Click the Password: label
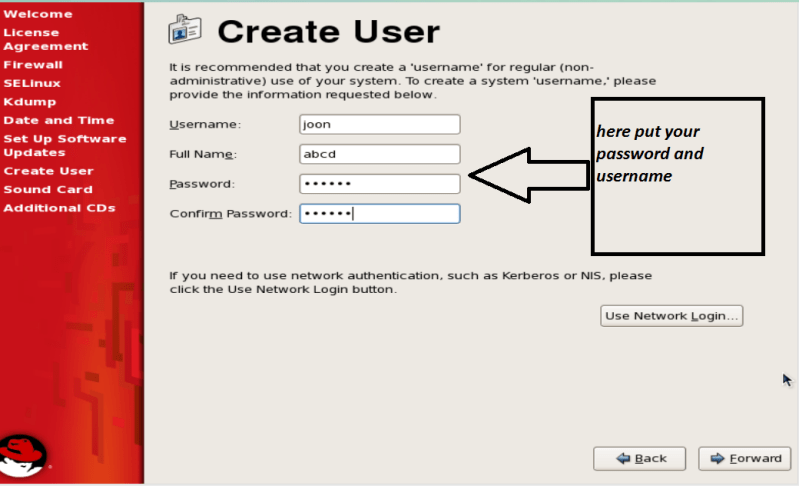This screenshot has width=799, height=486. tap(202, 184)
